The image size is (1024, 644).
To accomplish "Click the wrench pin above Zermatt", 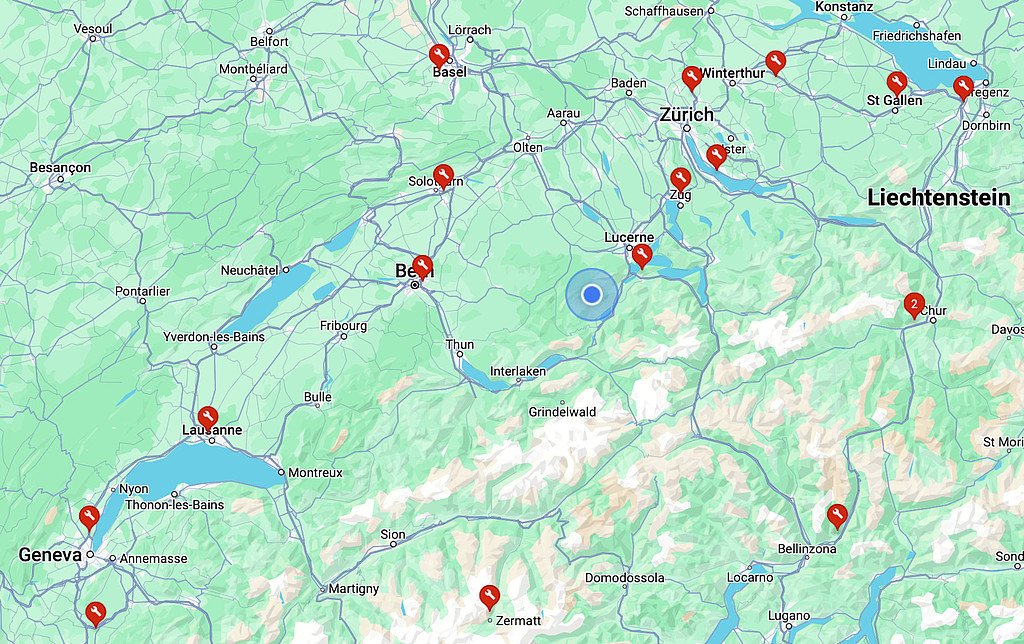I will 489,597.
